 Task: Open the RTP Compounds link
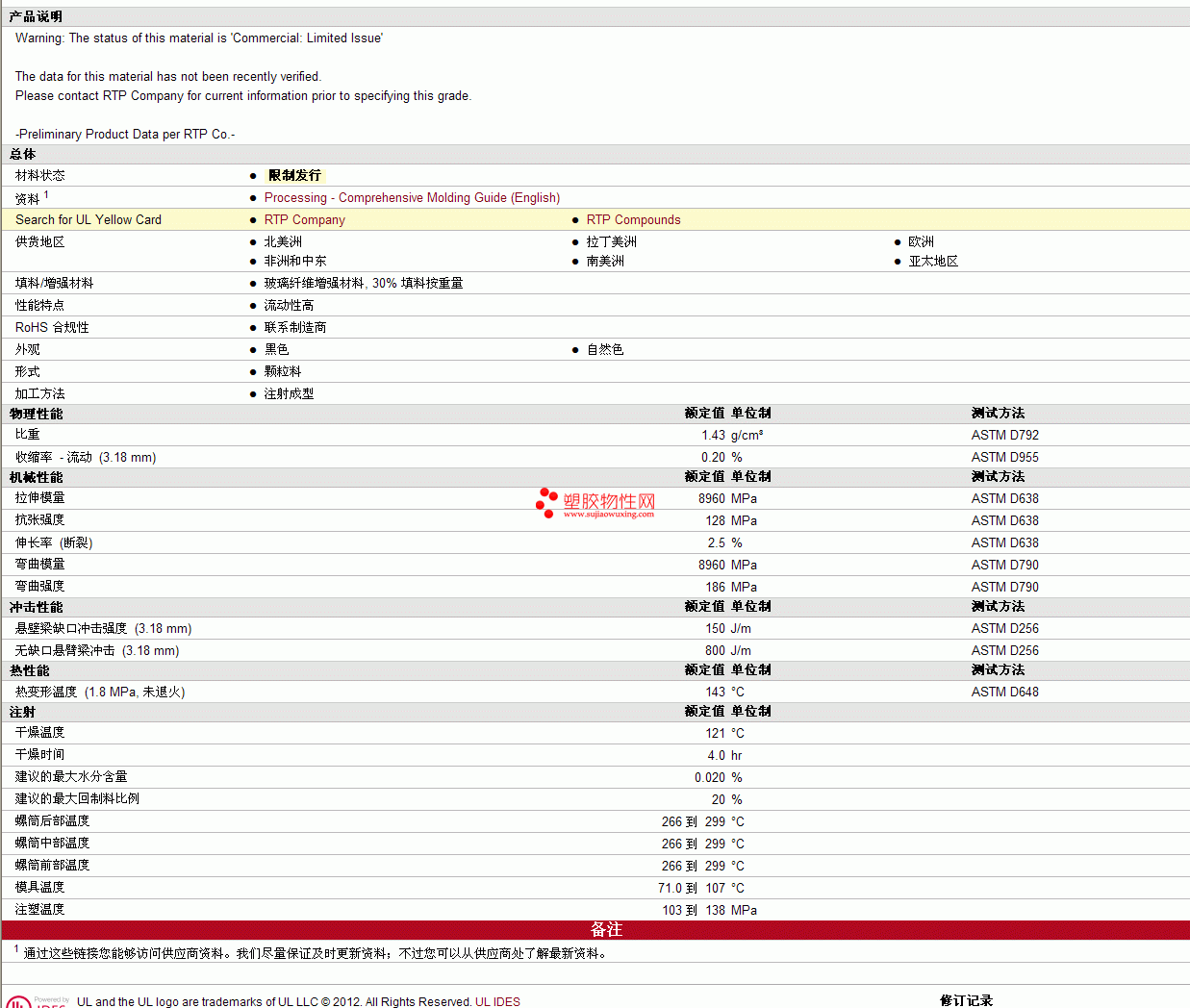[x=633, y=219]
